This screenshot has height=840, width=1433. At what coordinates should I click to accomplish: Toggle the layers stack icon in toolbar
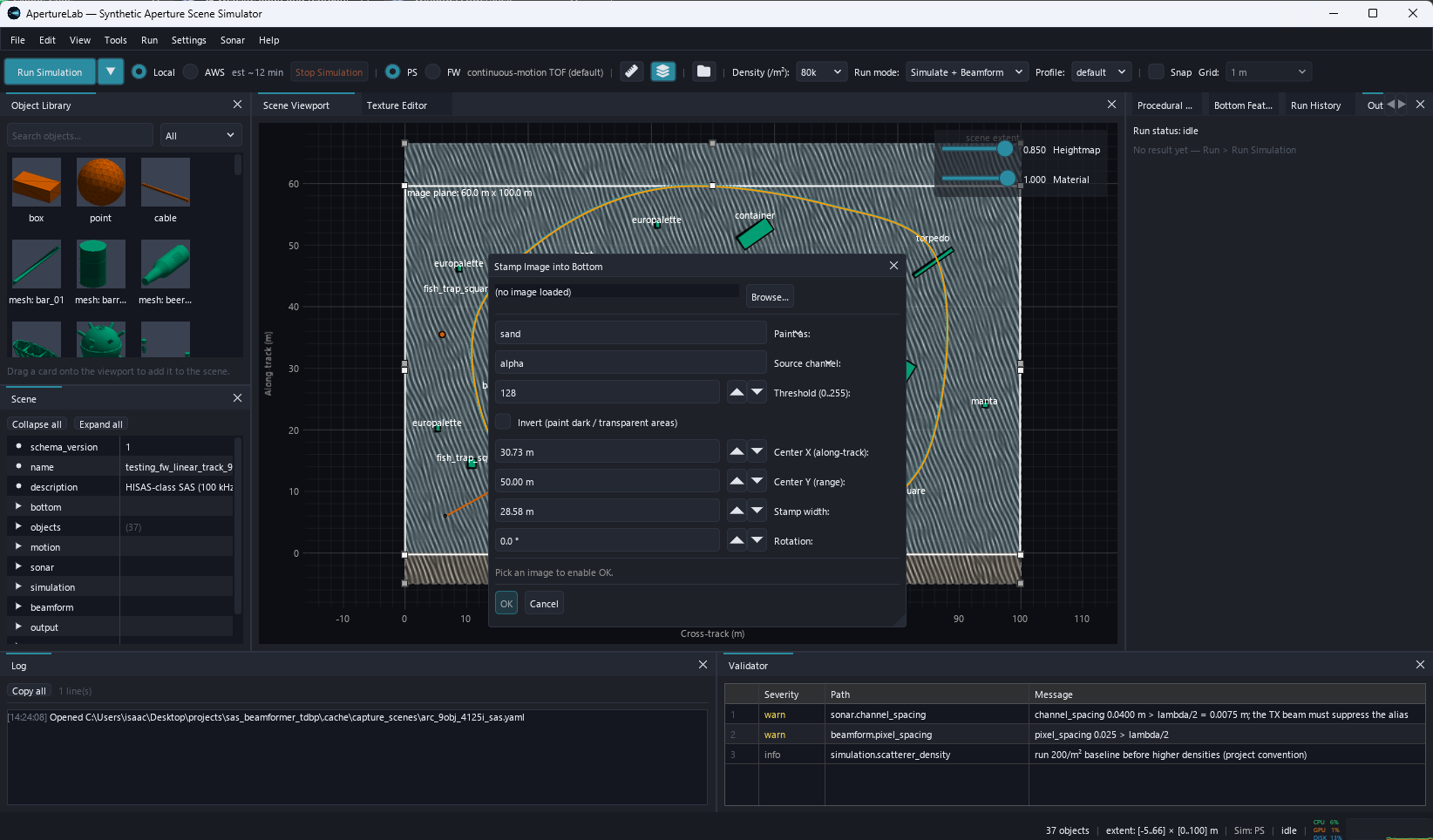663,71
